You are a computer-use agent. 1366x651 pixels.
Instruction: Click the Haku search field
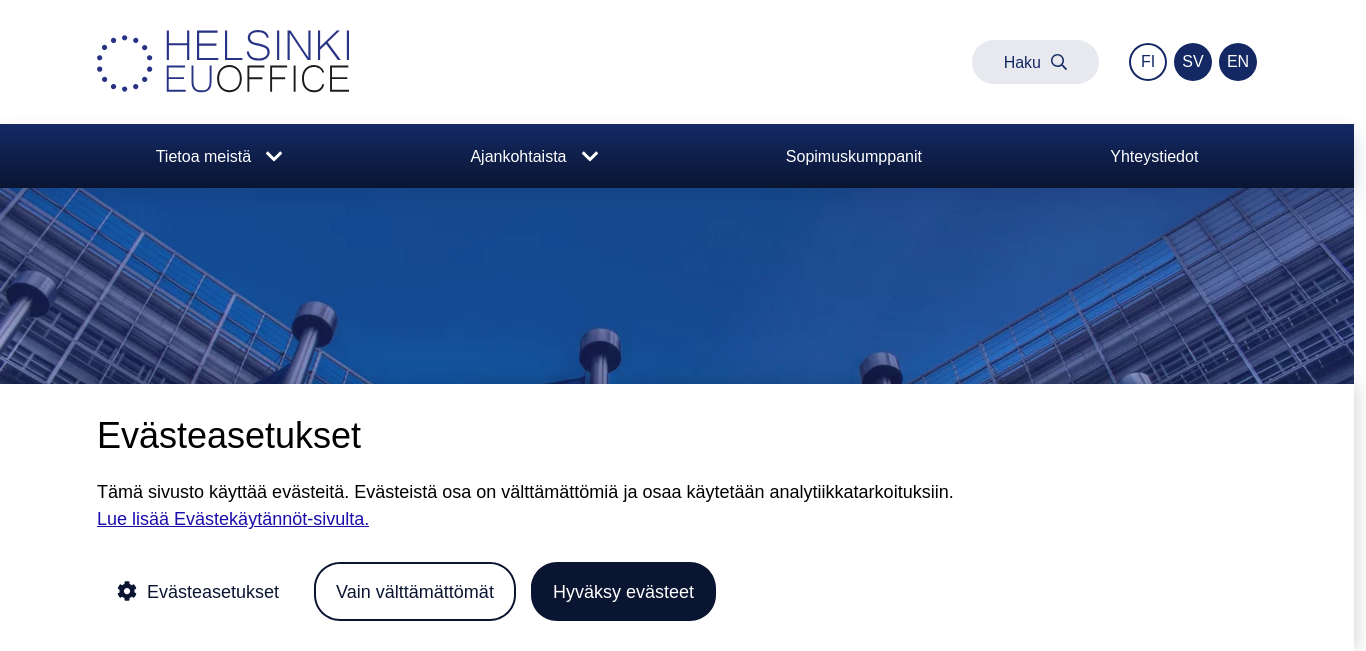click(1035, 62)
